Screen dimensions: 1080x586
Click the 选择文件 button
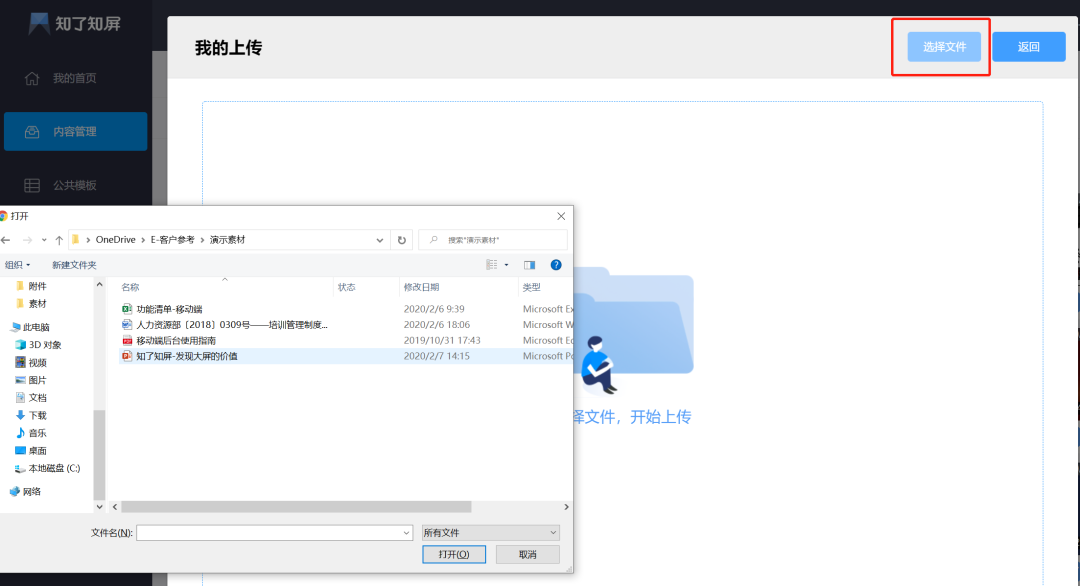(944, 47)
